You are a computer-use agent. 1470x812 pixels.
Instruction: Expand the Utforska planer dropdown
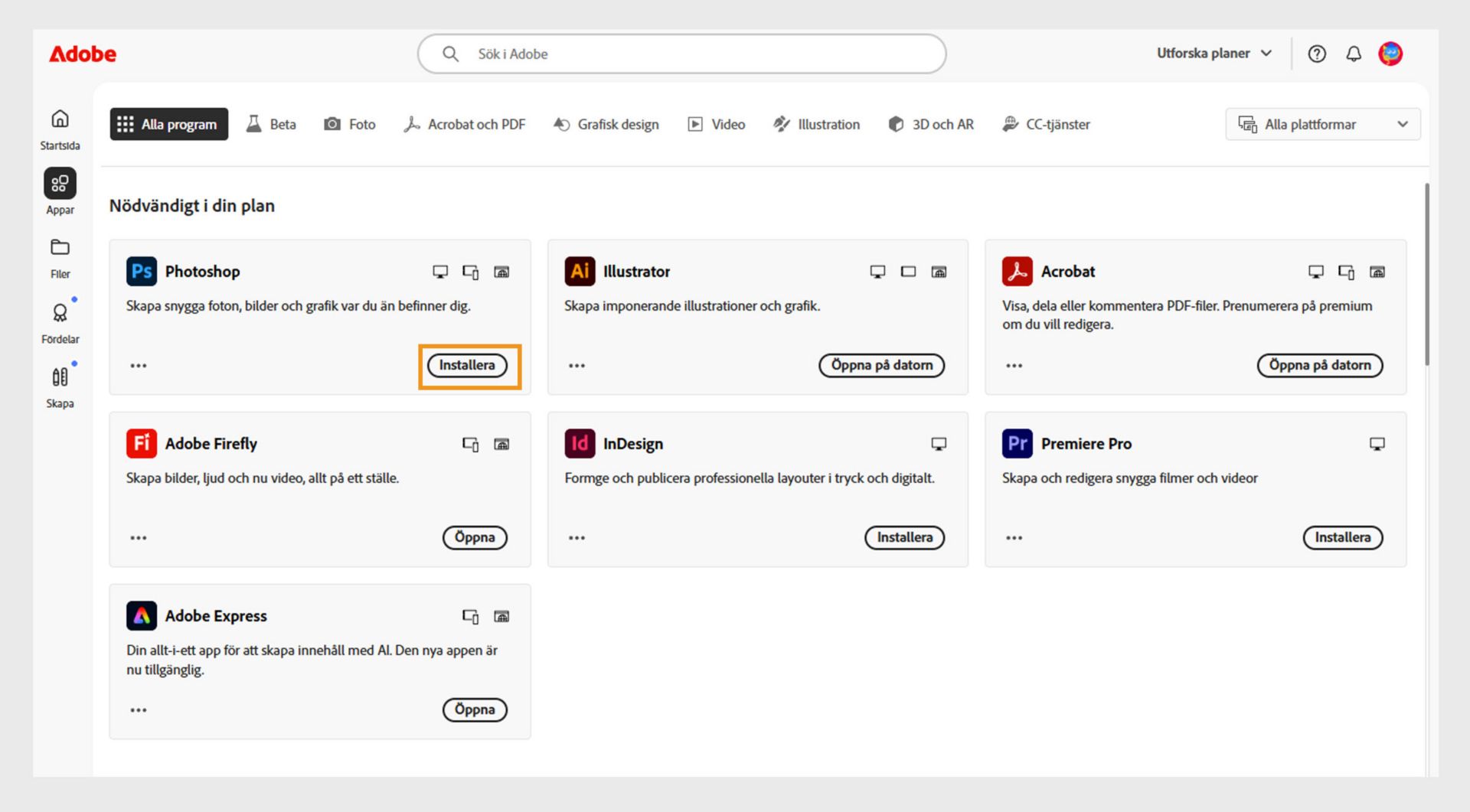coord(1215,54)
